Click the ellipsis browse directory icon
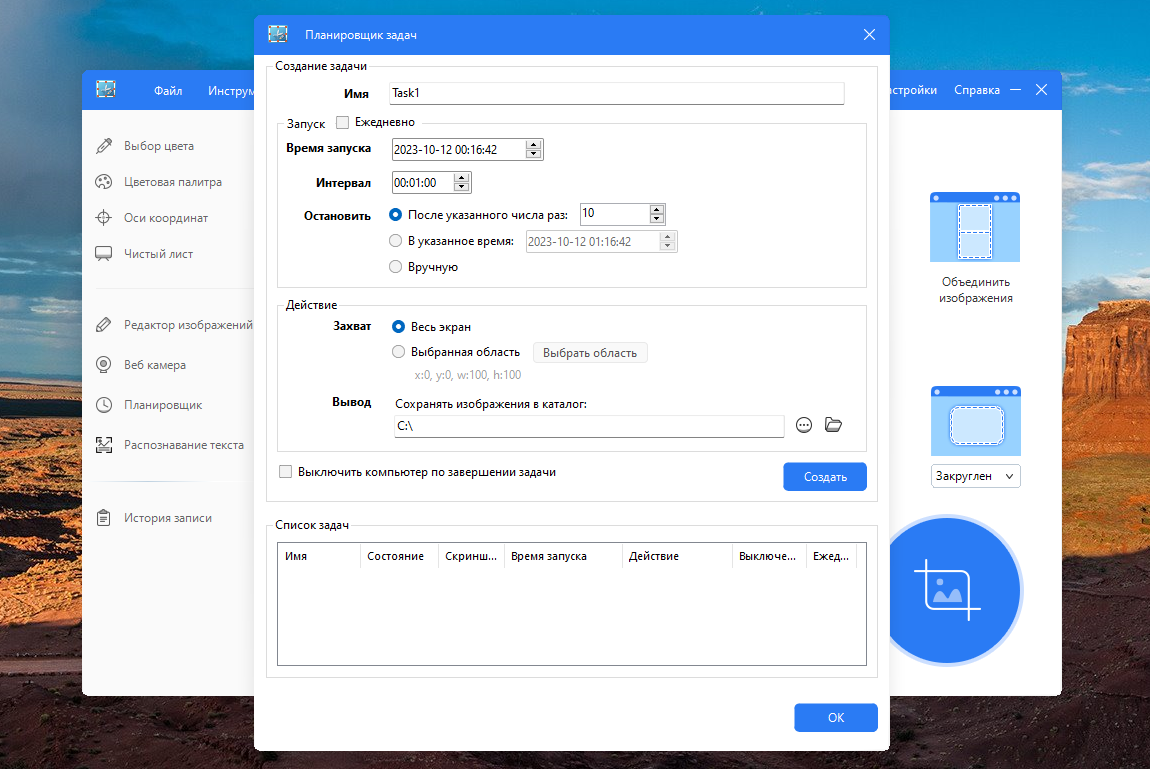 (x=804, y=425)
